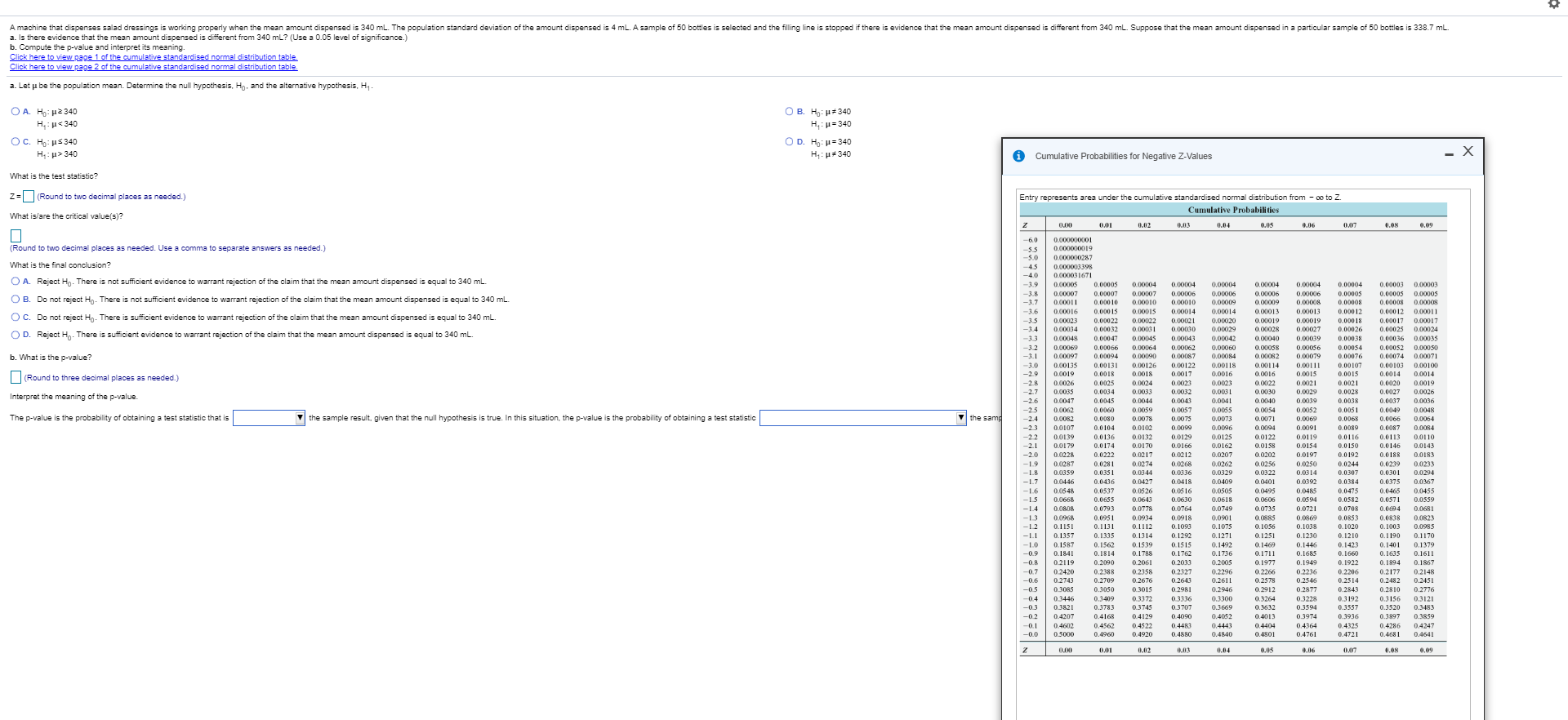Click table value 0.000000001
Image resolution: width=1568 pixels, height=720 pixels.
click(x=1072, y=240)
